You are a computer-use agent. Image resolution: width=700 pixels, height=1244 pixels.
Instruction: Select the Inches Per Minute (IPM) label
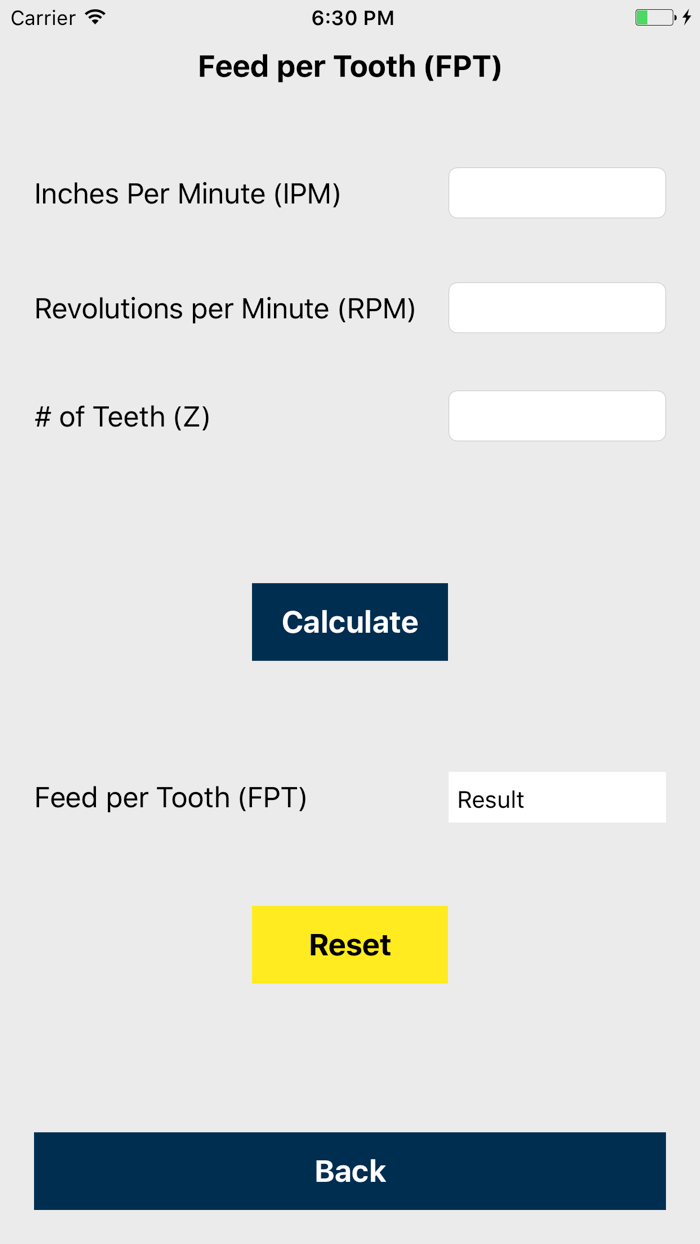(x=187, y=193)
